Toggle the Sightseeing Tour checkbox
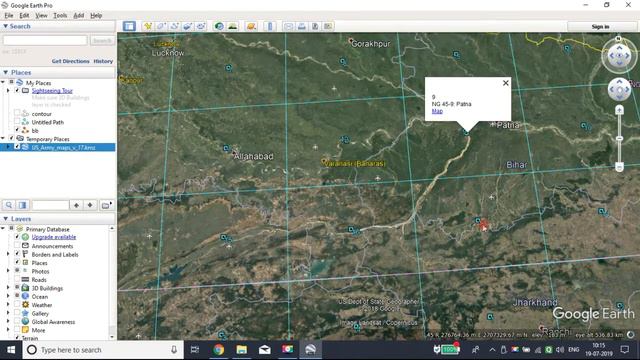Image resolution: width=640 pixels, height=360 pixels. (x=17, y=91)
